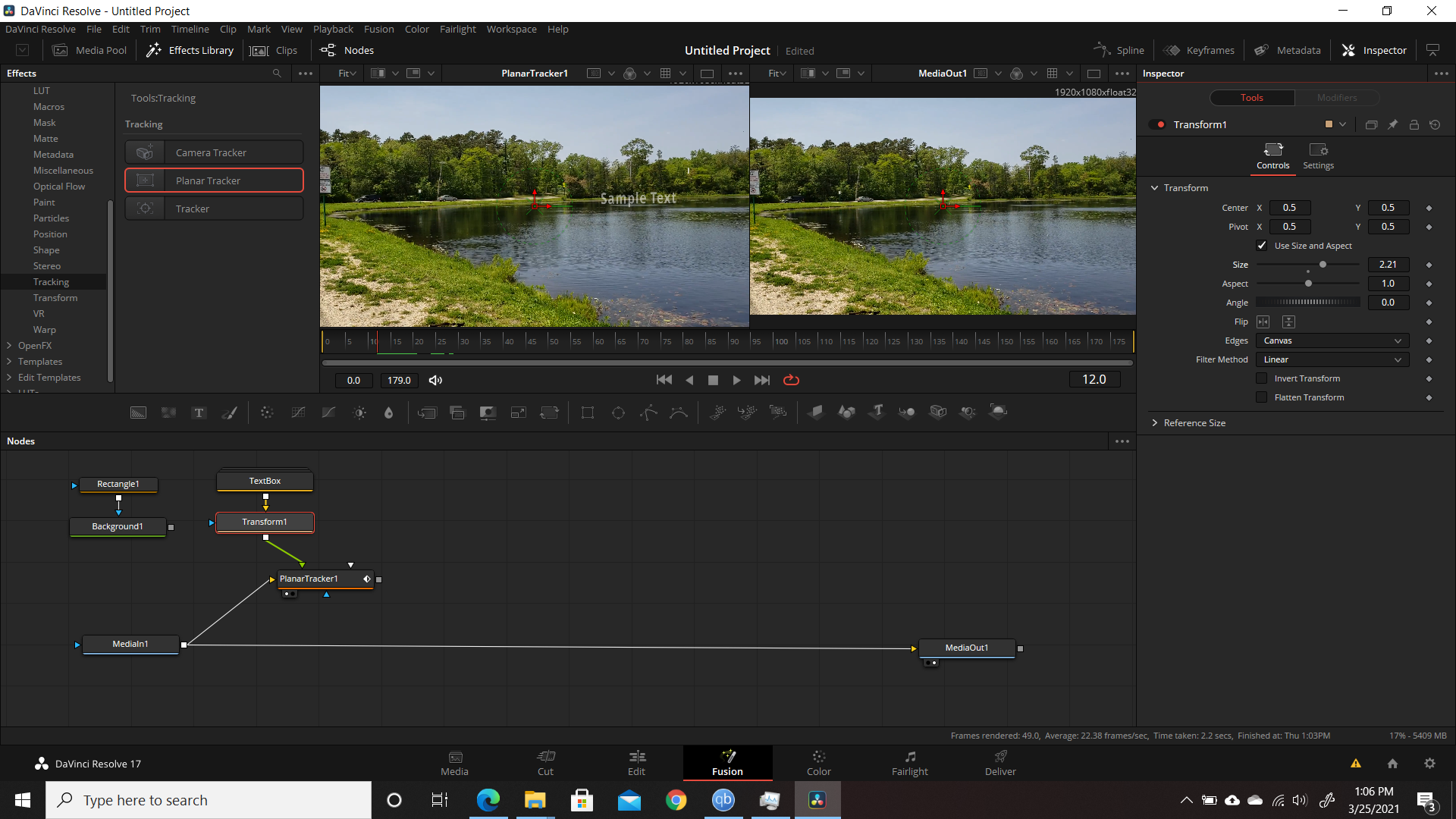Reset Transform1 tool to defaults
The image size is (1456, 819).
(x=1435, y=124)
